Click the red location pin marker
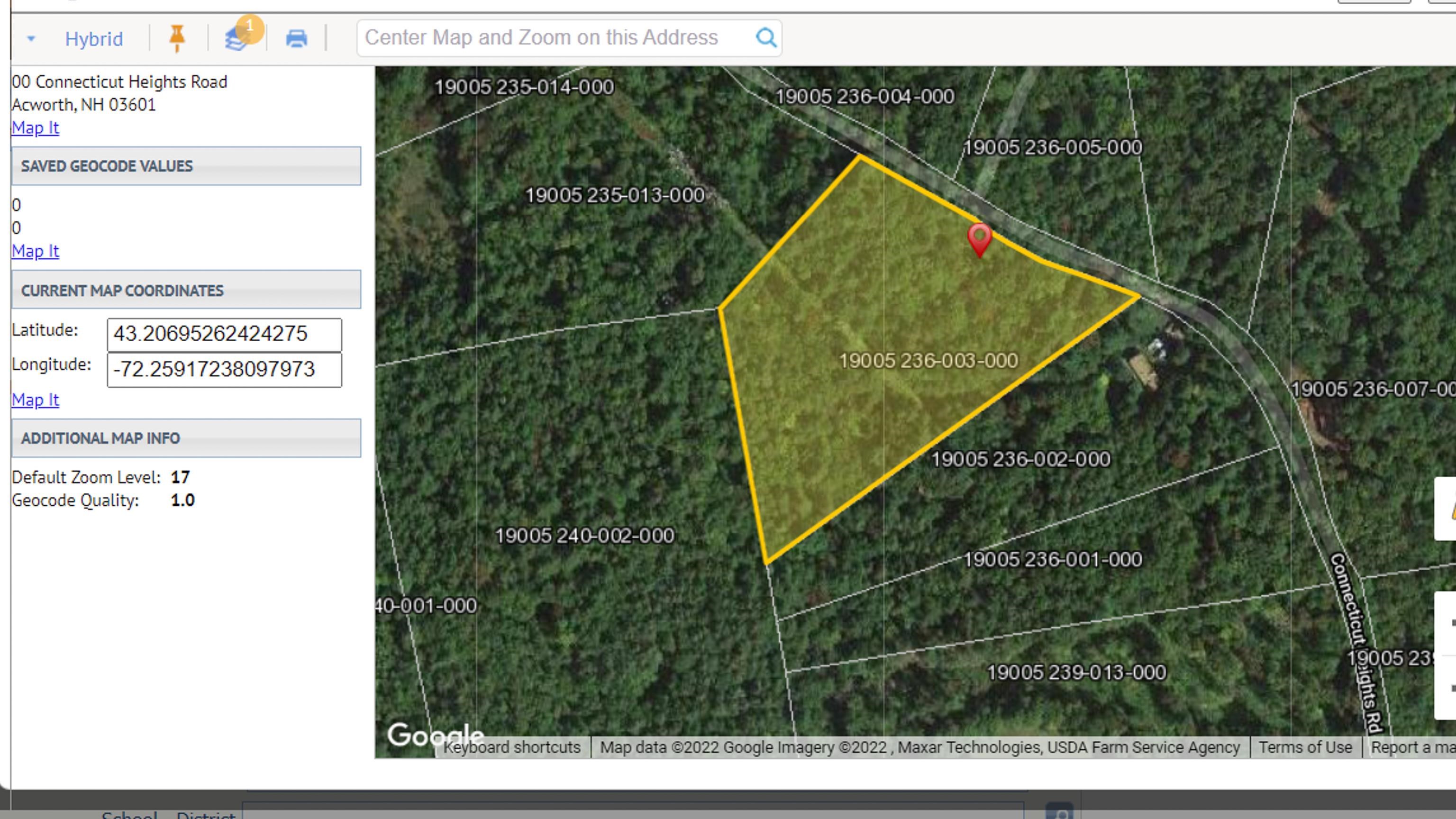The width and height of the screenshot is (1456, 819). coord(980,240)
